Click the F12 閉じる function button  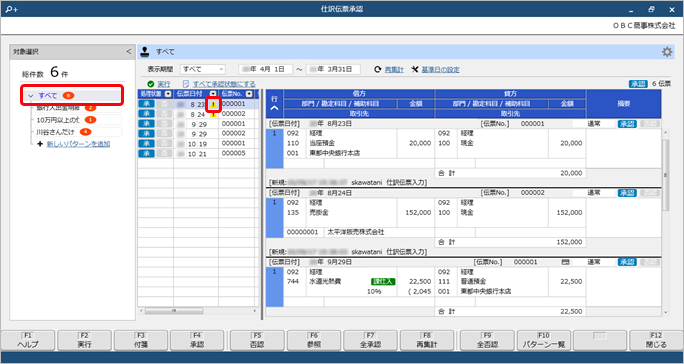[657, 340]
